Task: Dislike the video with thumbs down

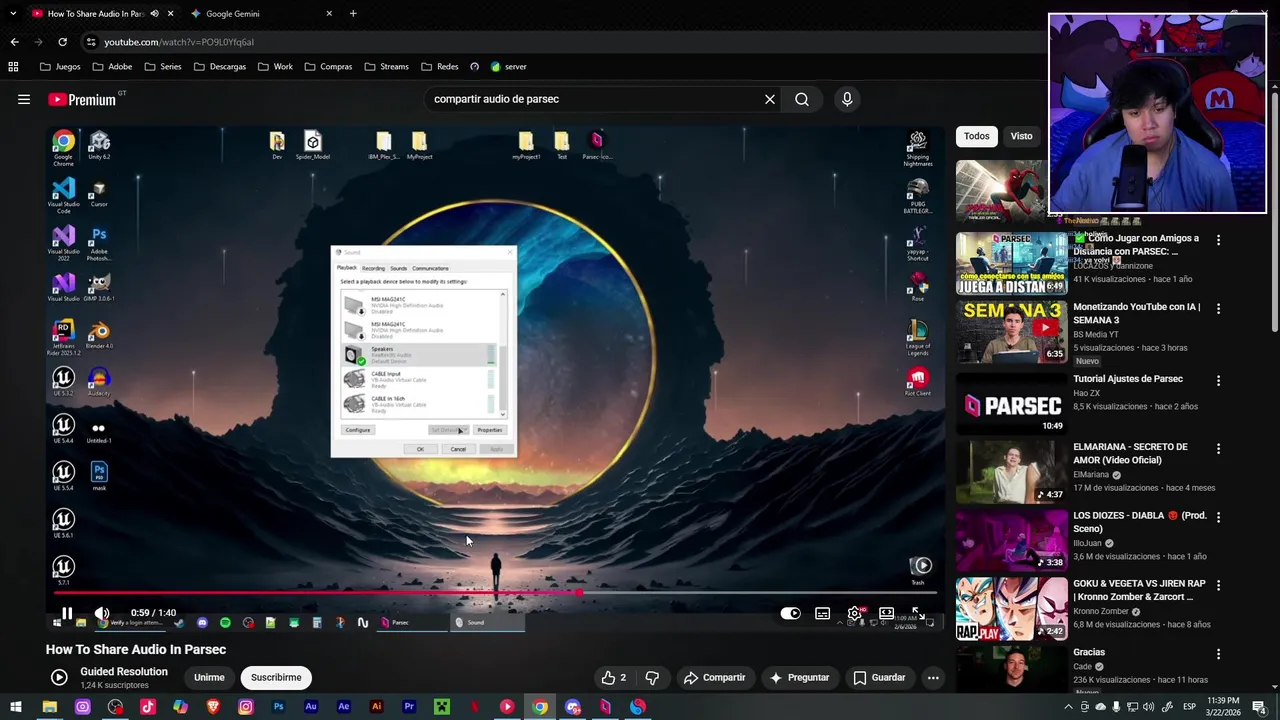Action: (652, 677)
